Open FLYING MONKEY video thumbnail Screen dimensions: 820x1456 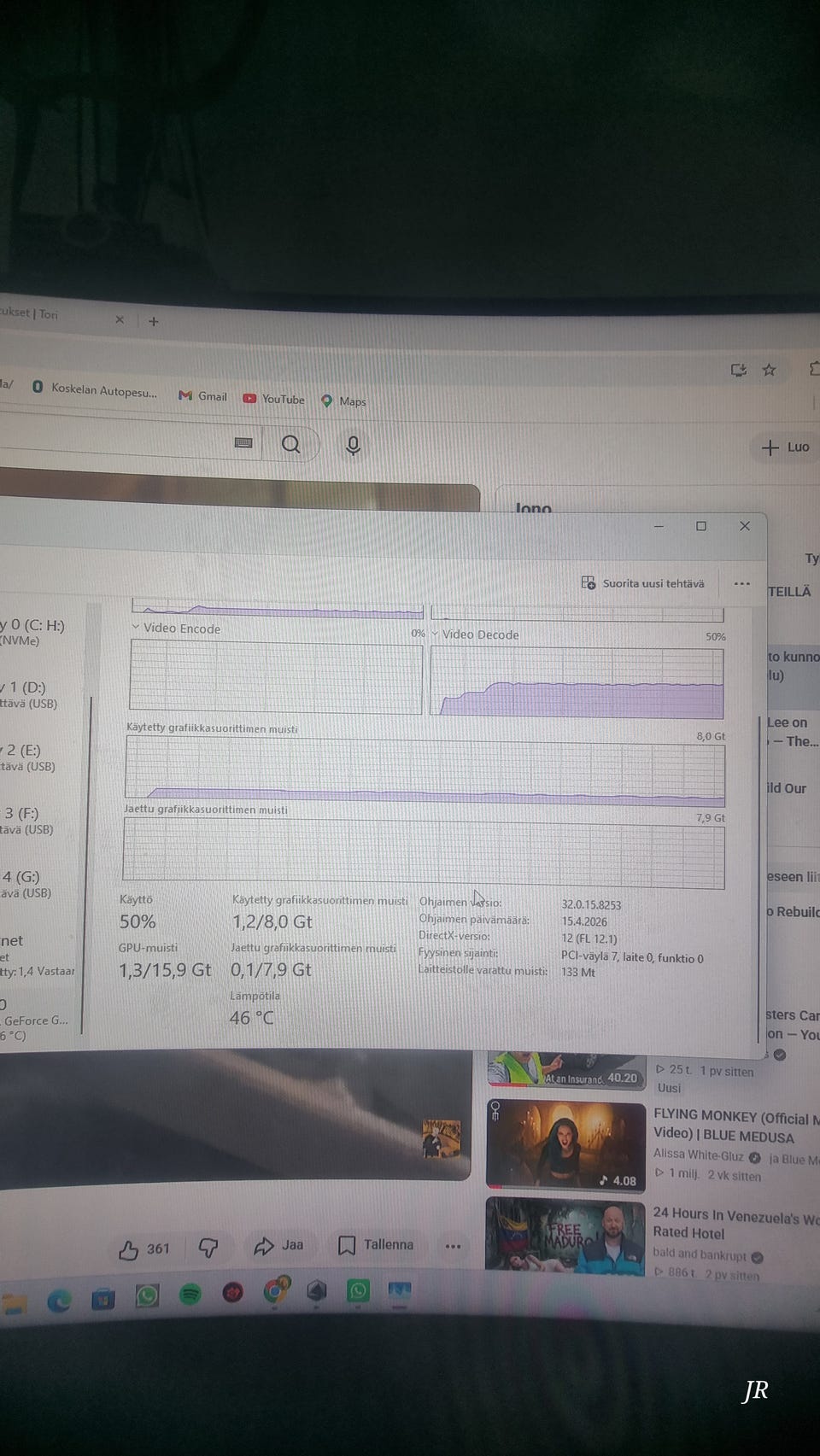point(565,1144)
